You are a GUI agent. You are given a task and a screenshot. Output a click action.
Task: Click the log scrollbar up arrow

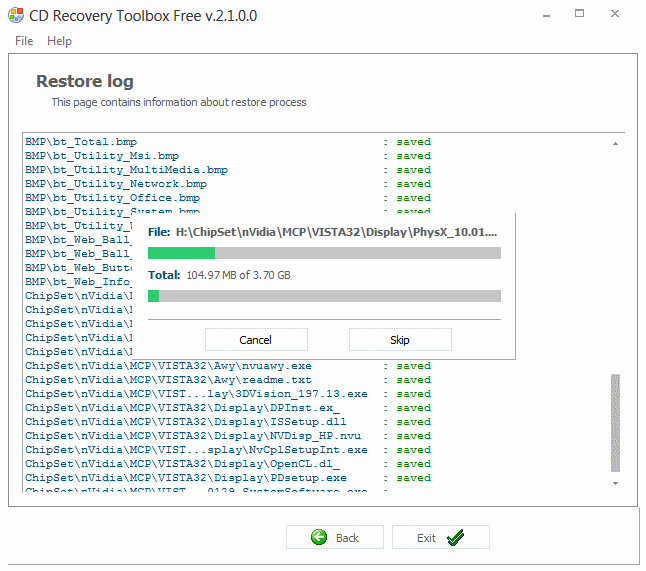click(615, 143)
